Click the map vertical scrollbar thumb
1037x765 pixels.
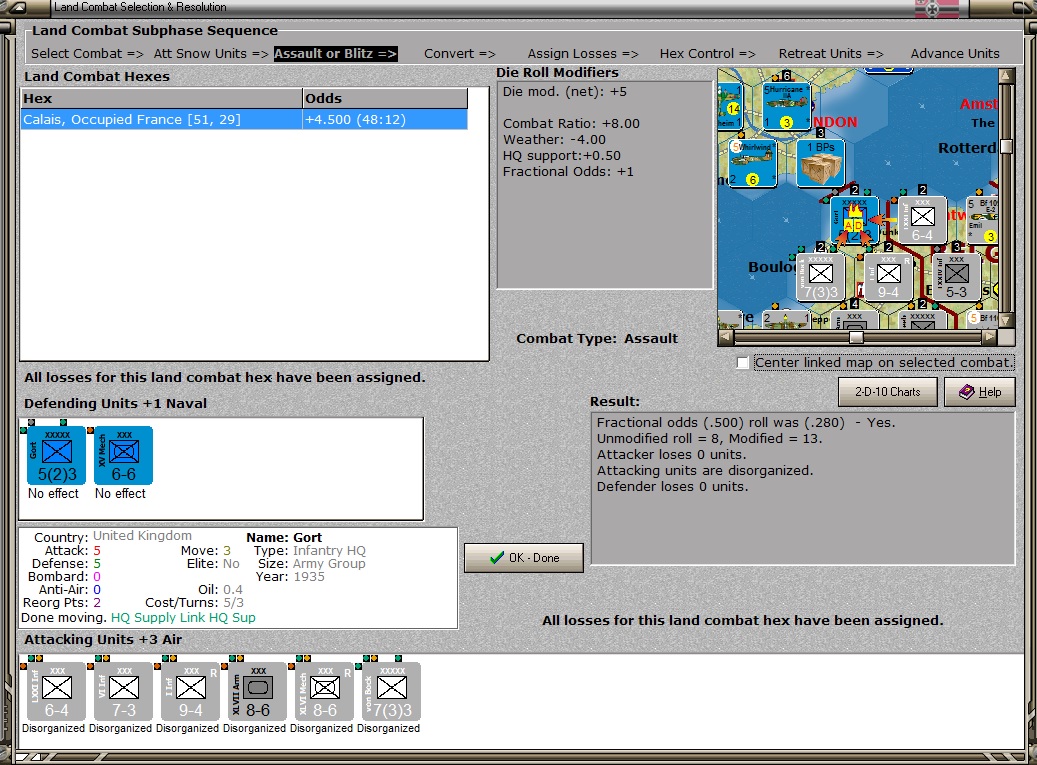(1006, 146)
